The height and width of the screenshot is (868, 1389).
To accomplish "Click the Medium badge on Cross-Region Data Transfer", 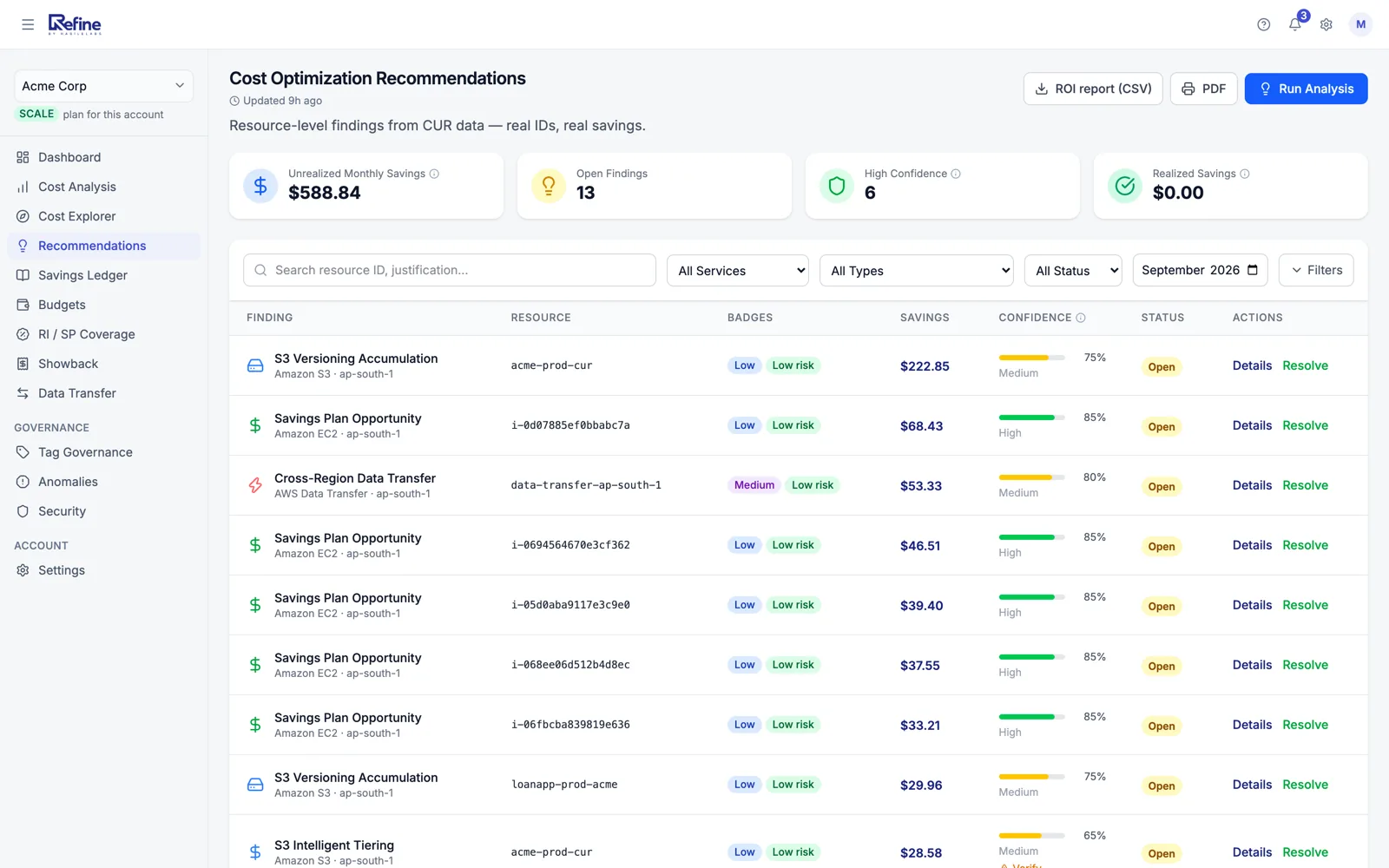I will [754, 485].
